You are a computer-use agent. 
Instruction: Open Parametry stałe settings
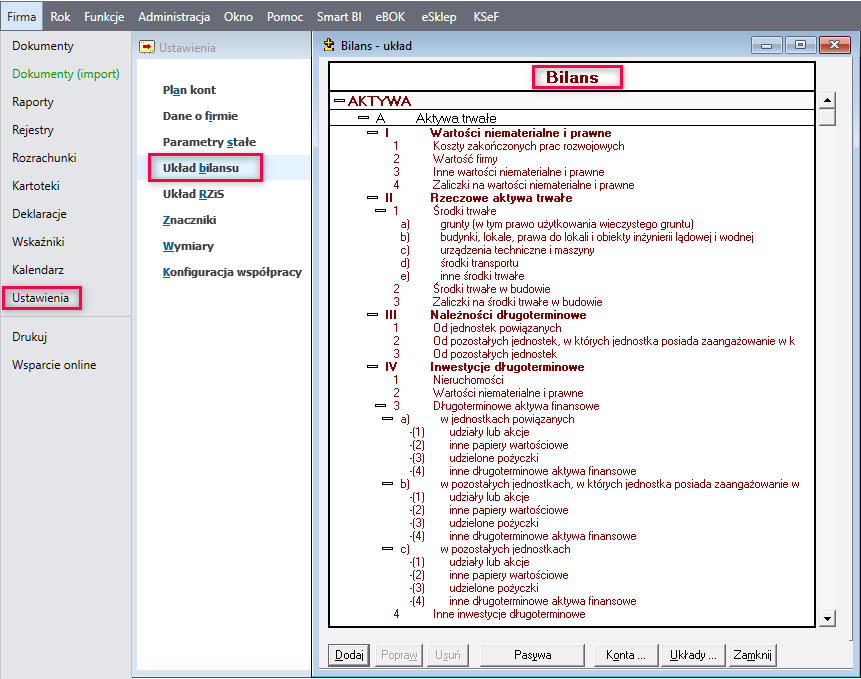tap(209, 142)
